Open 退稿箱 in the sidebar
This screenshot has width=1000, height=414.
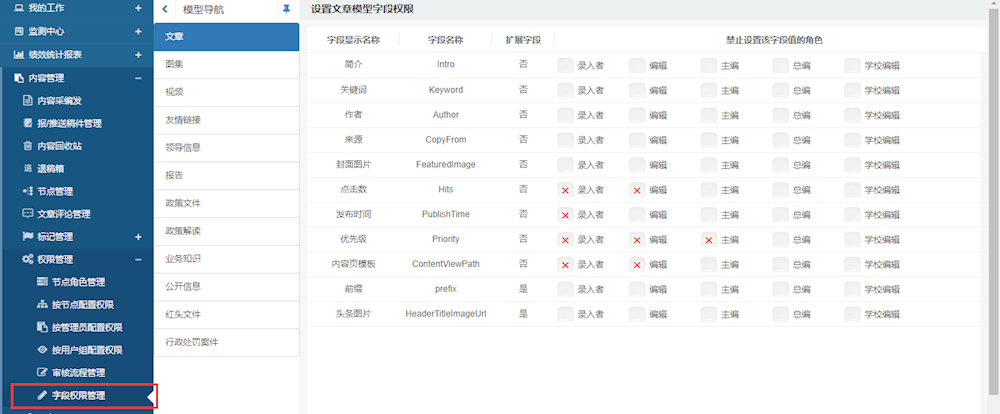52,168
